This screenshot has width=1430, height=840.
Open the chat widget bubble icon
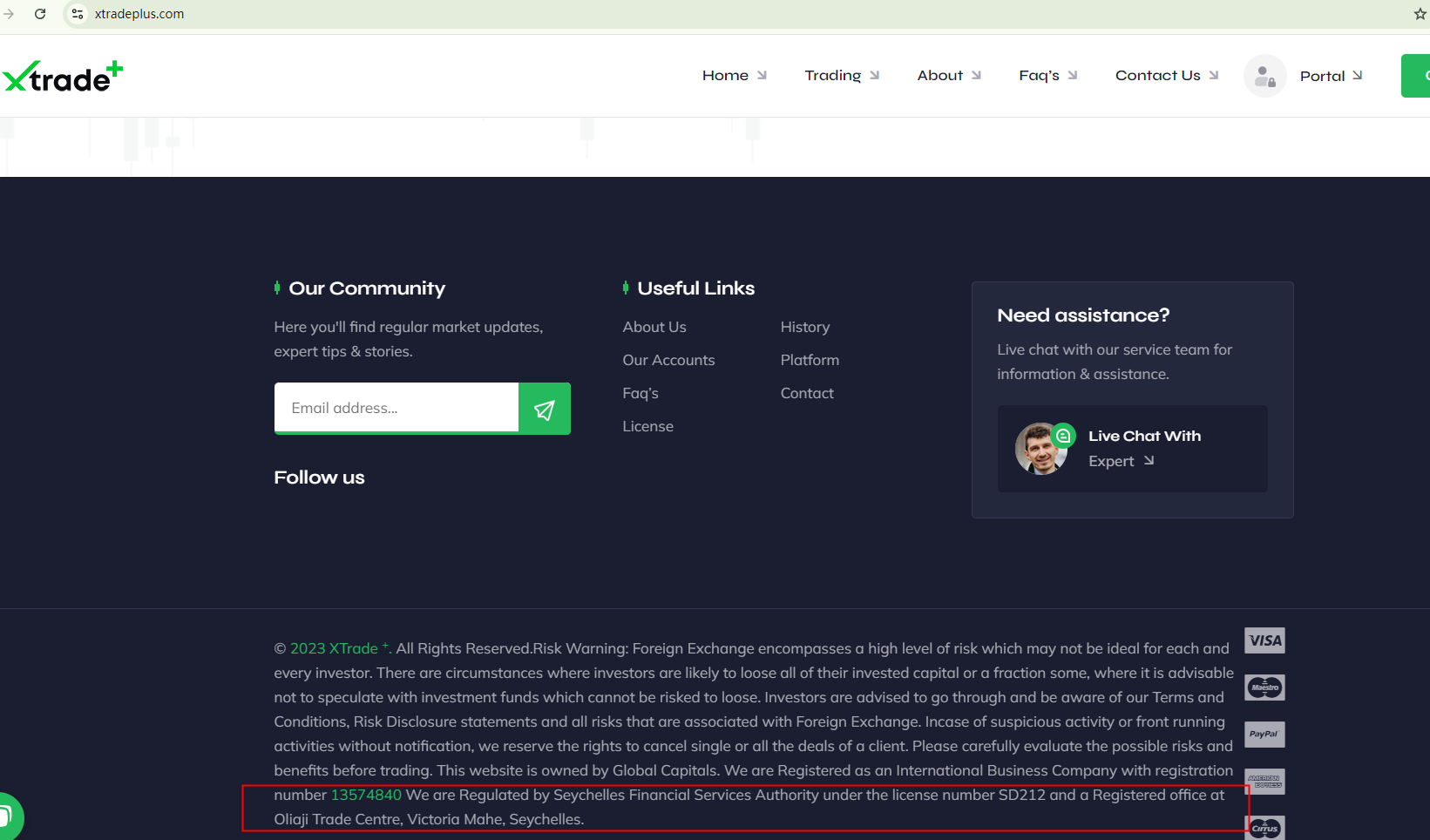7,816
